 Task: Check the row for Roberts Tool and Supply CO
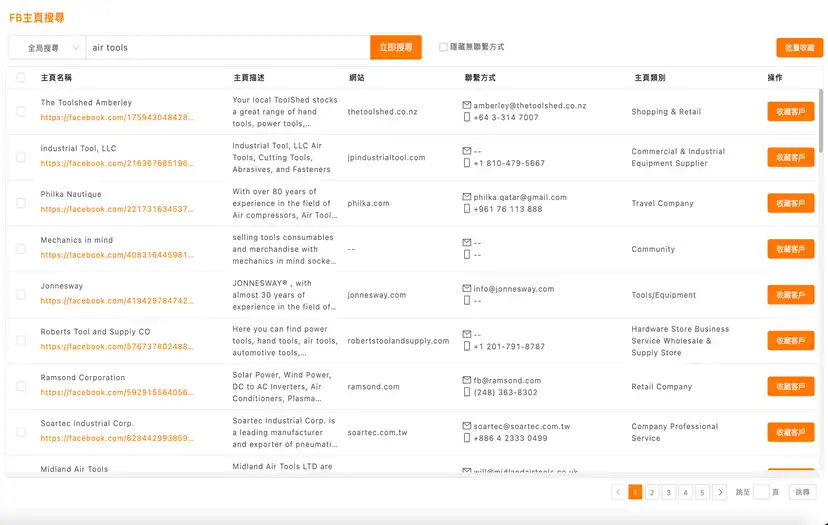tap(21, 340)
